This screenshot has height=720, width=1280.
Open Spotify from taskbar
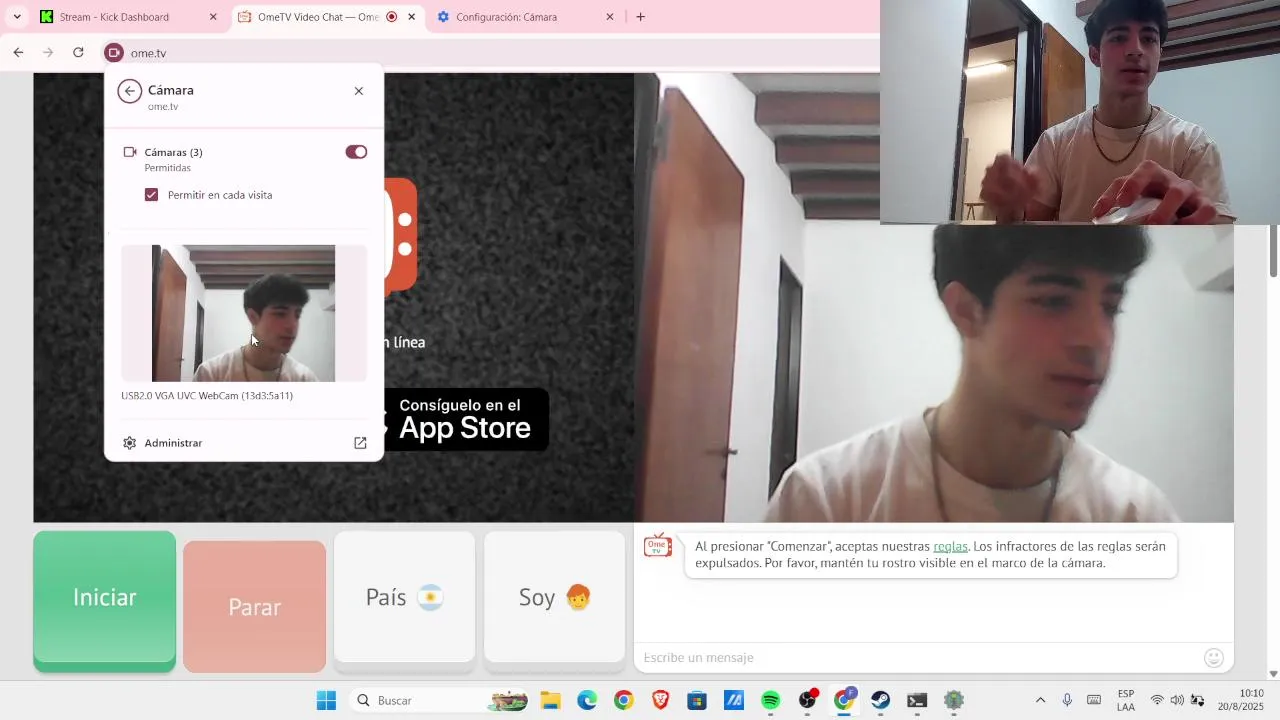pos(770,701)
